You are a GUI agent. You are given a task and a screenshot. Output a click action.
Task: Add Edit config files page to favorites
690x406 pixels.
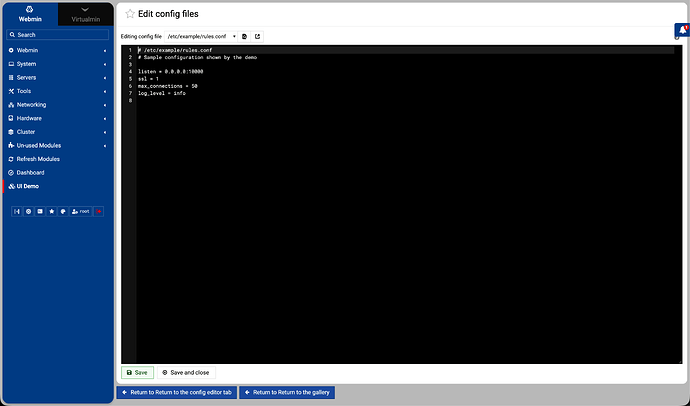pos(129,14)
